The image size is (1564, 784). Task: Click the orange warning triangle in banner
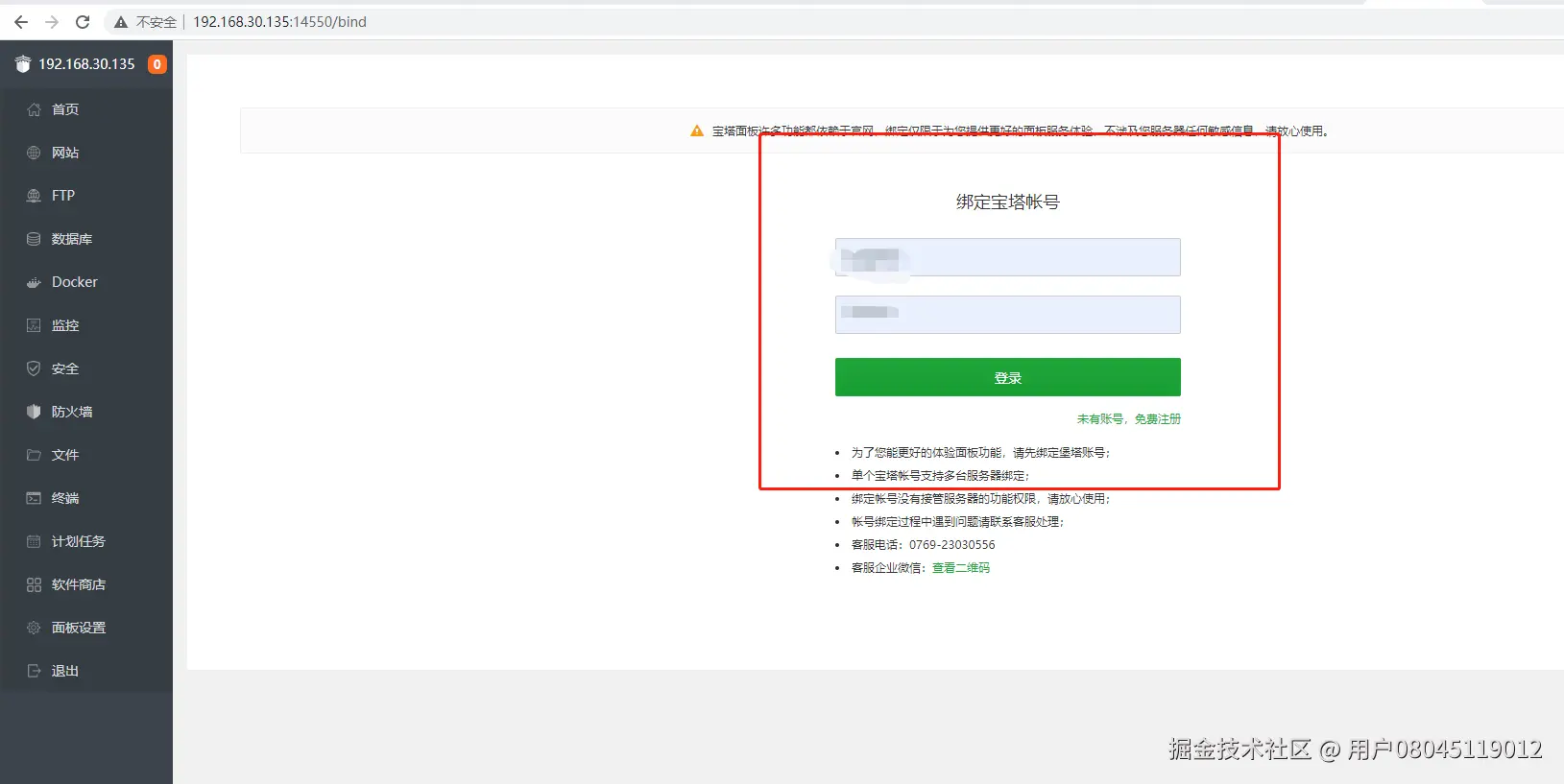point(697,131)
